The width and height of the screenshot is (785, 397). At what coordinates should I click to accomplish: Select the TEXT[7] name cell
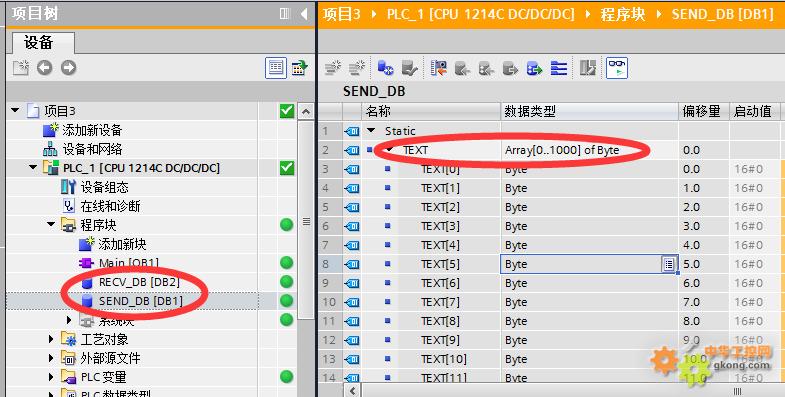(x=440, y=302)
